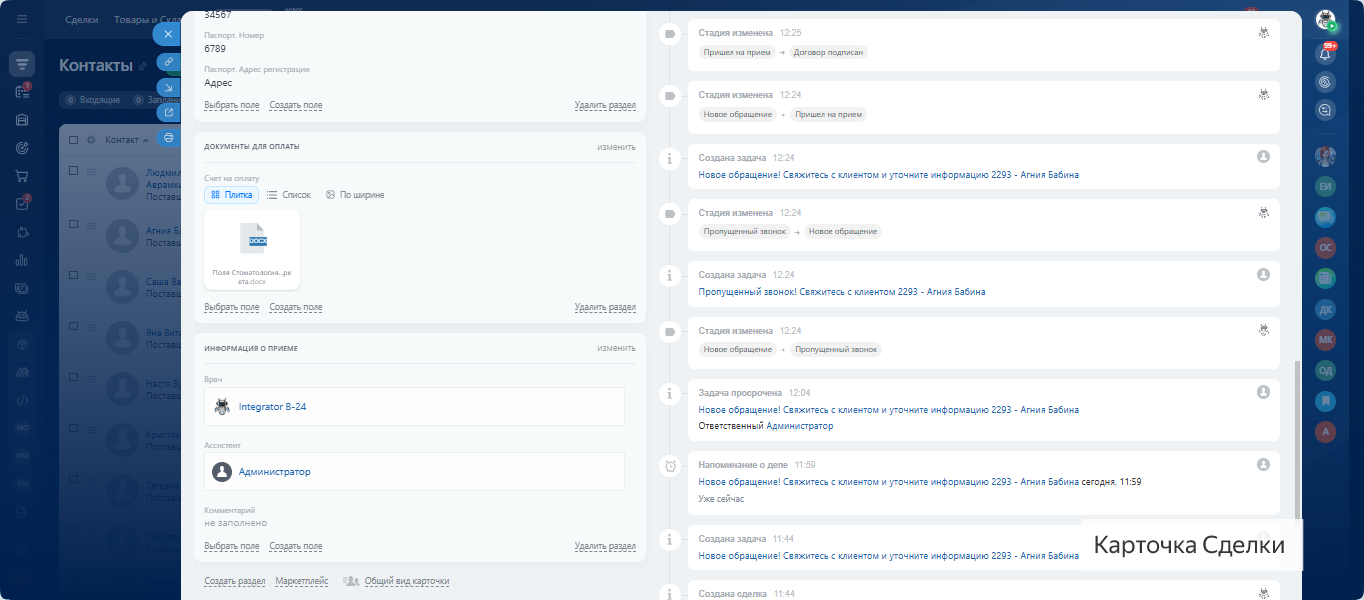The width and height of the screenshot is (1364, 600).
Task: Copy the card link with chain icon
Action: 168,62
